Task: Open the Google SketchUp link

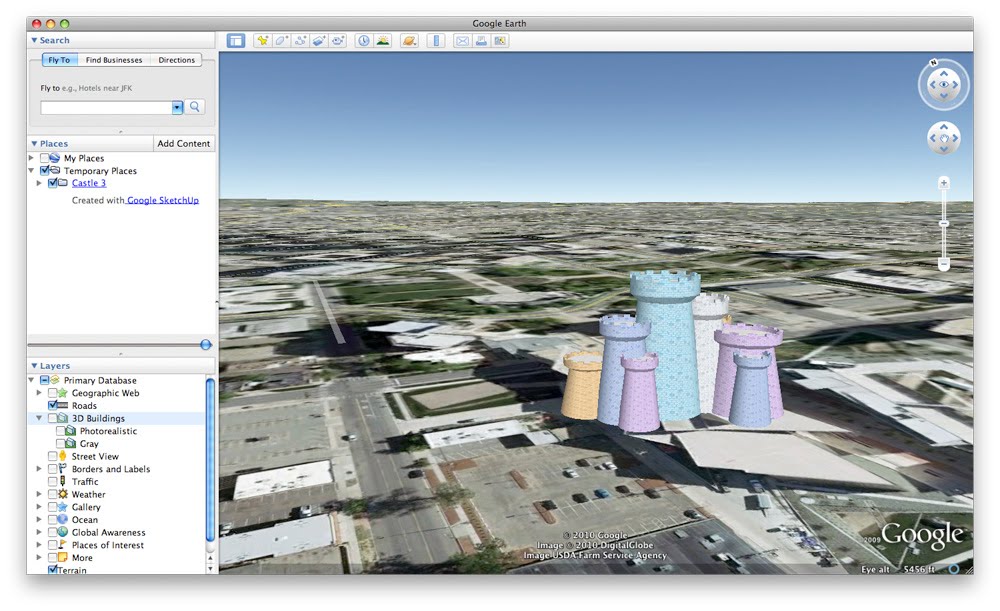Action: tap(163, 200)
